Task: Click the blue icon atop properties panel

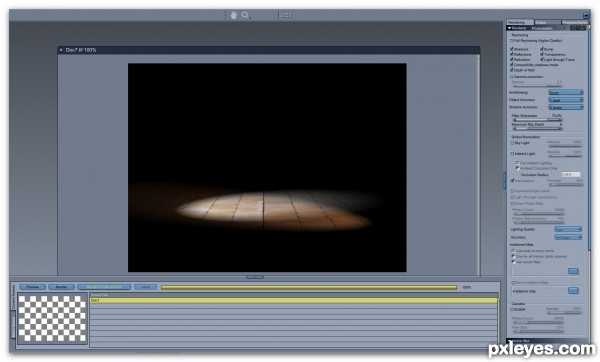Action: 586,15
